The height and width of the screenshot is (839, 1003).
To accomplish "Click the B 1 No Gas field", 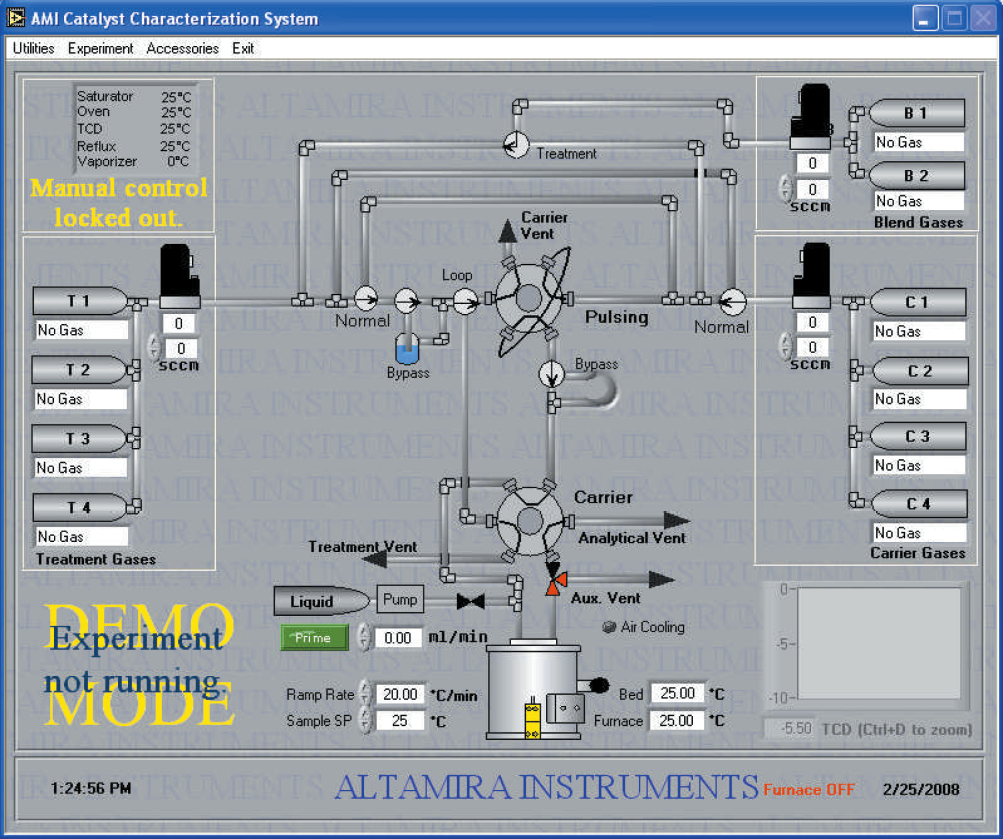I will pos(919,142).
